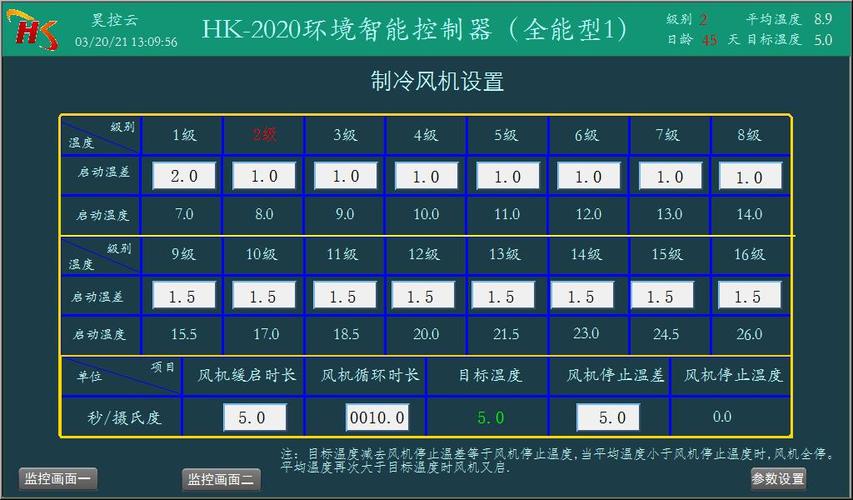Select 启动温度 value 10.0
This screenshot has width=853, height=500.
pyautogui.click(x=426, y=214)
